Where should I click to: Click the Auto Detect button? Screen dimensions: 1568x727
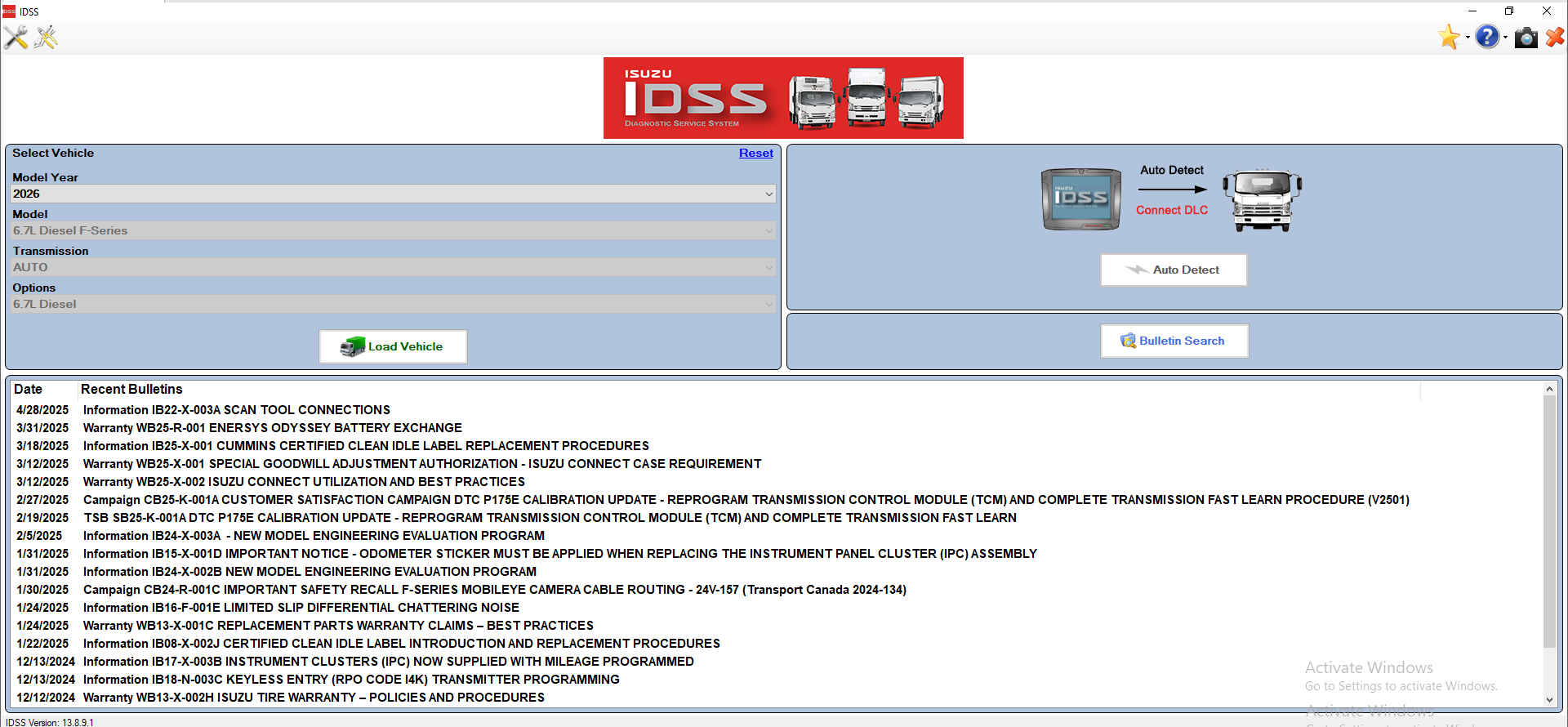point(1174,270)
